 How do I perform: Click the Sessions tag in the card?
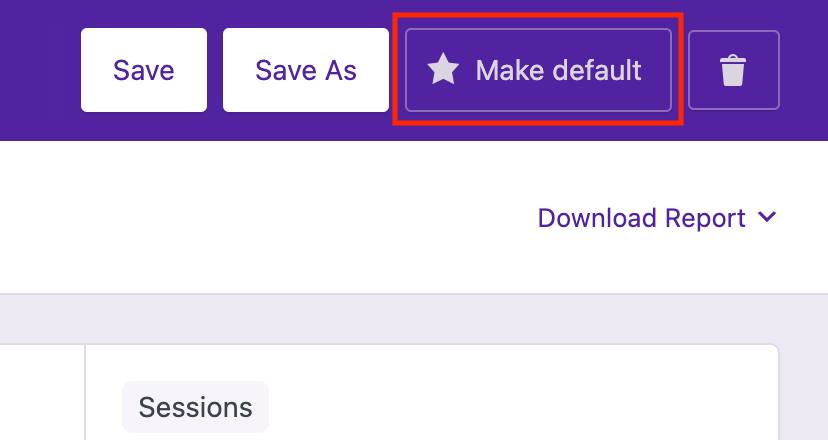click(x=195, y=407)
